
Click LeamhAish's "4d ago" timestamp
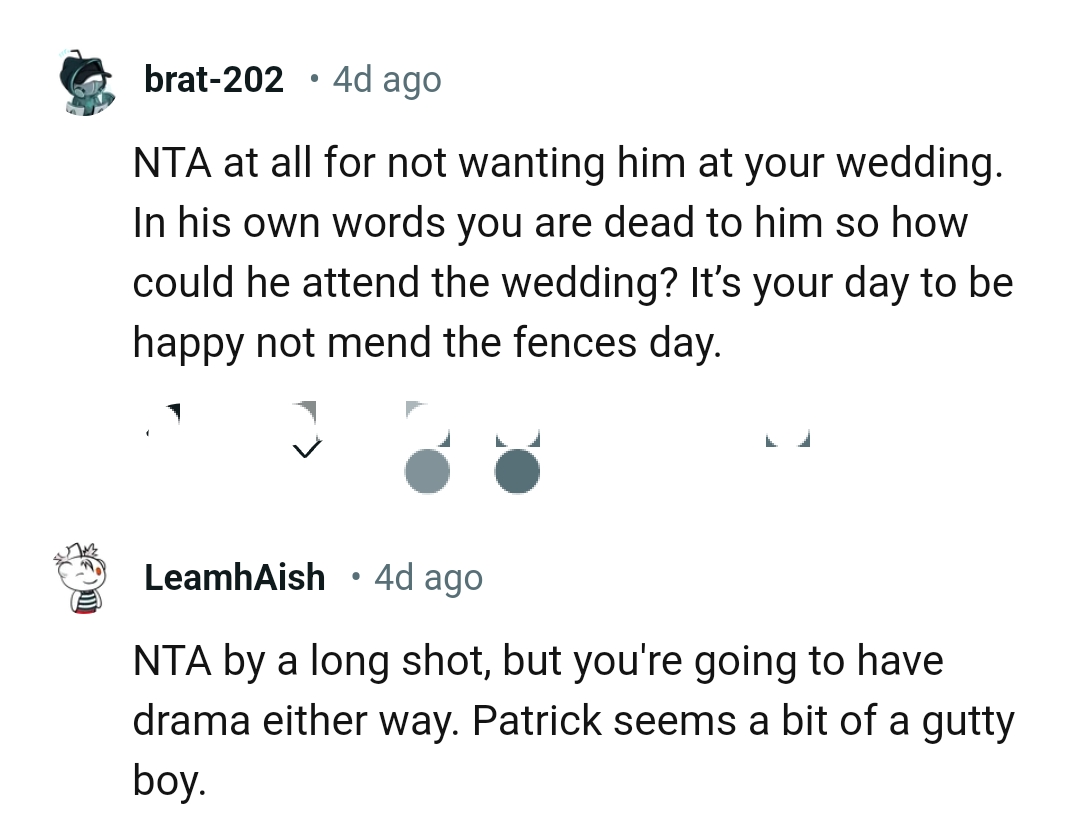click(x=428, y=578)
